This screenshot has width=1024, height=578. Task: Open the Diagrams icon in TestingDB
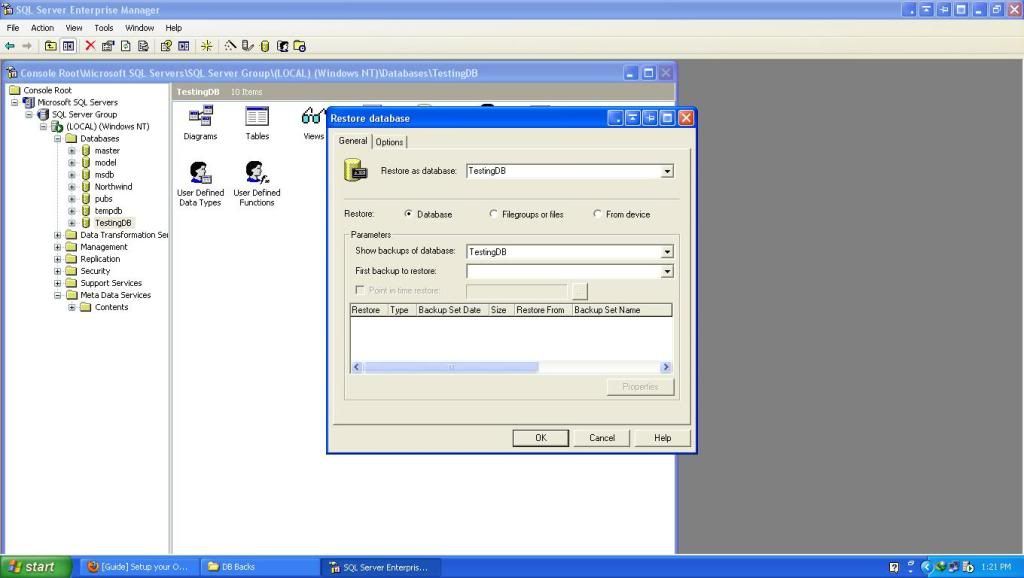pyautogui.click(x=200, y=122)
